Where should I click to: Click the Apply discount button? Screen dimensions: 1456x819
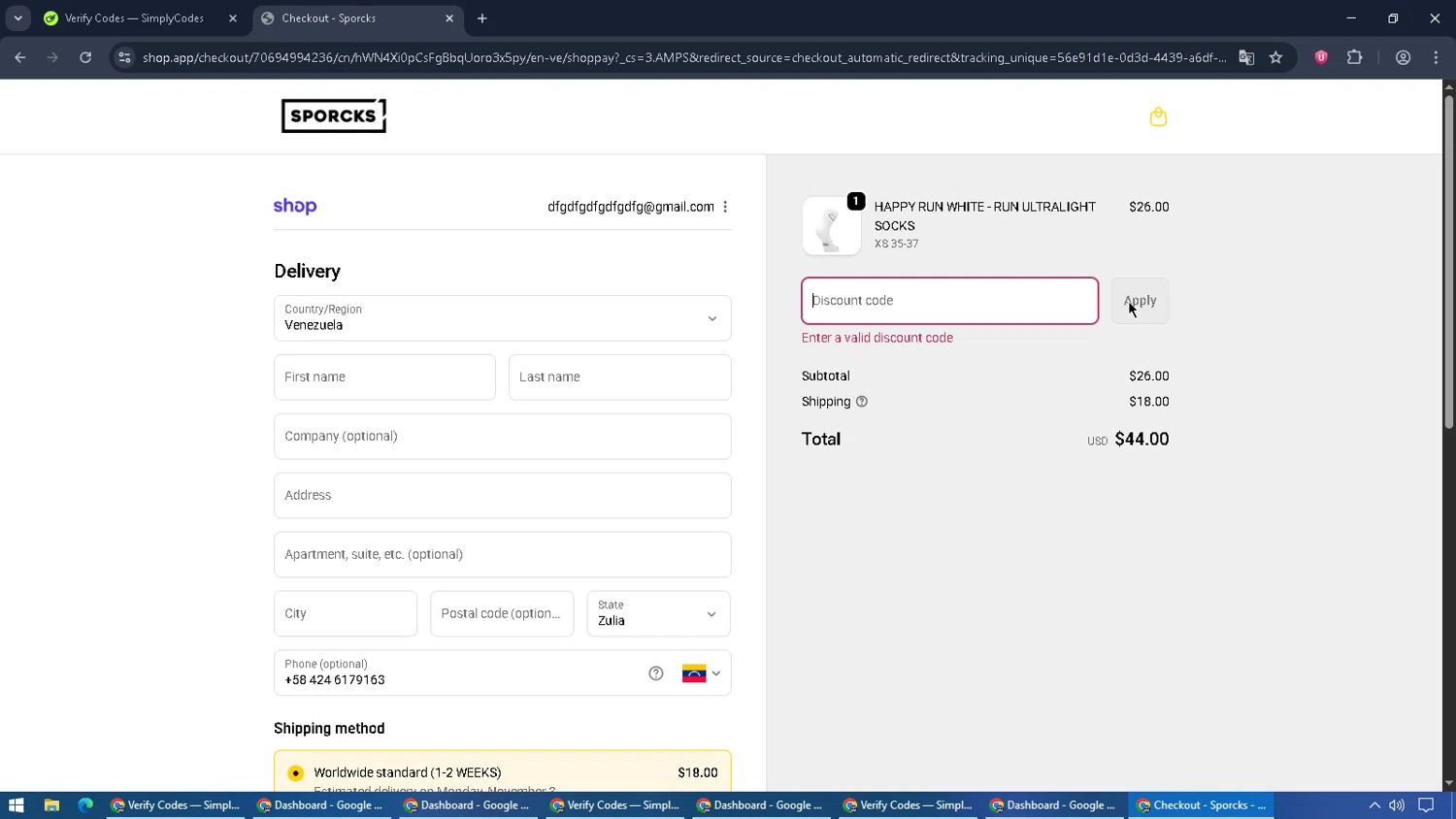(1141, 301)
